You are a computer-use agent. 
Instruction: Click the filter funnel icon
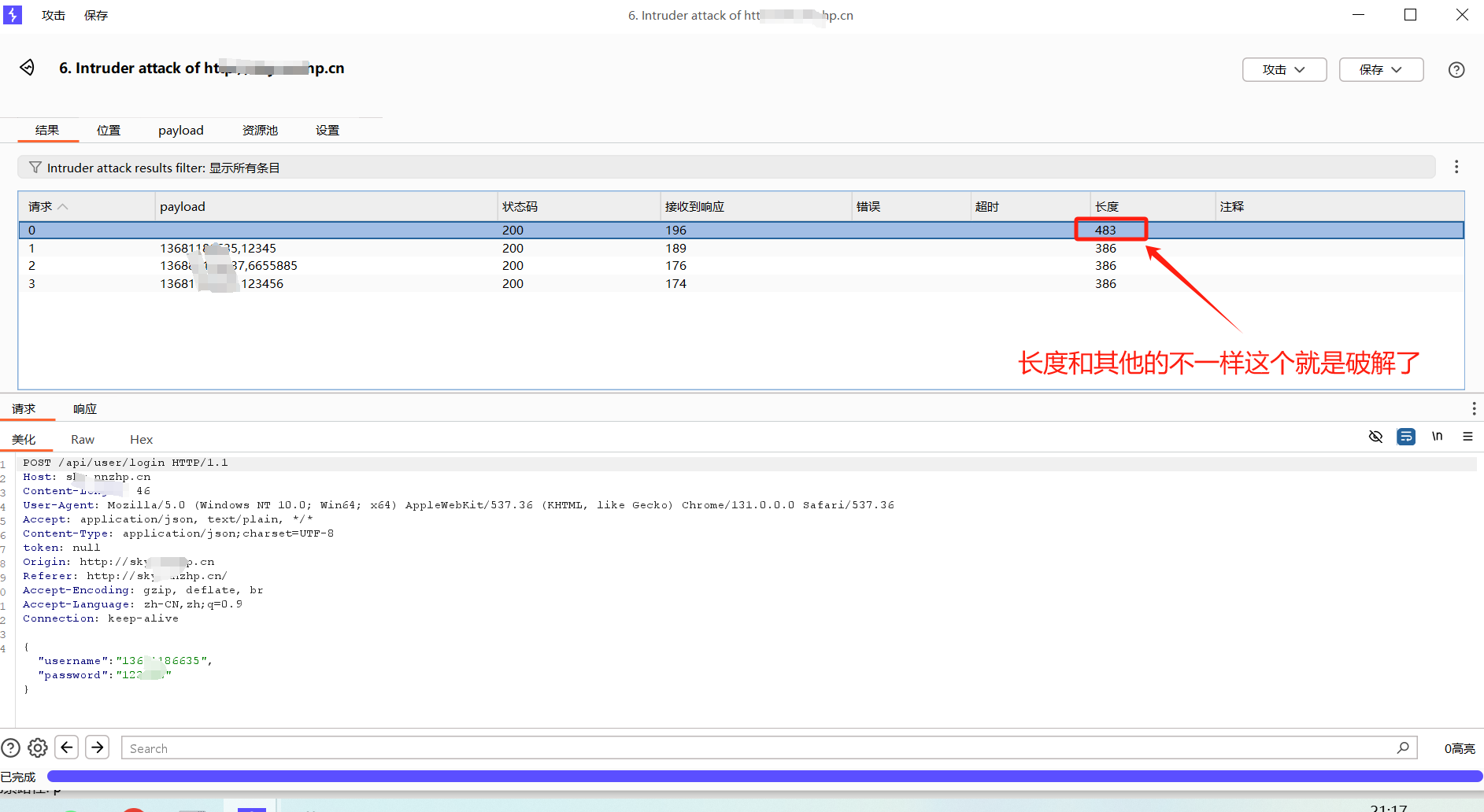35,167
